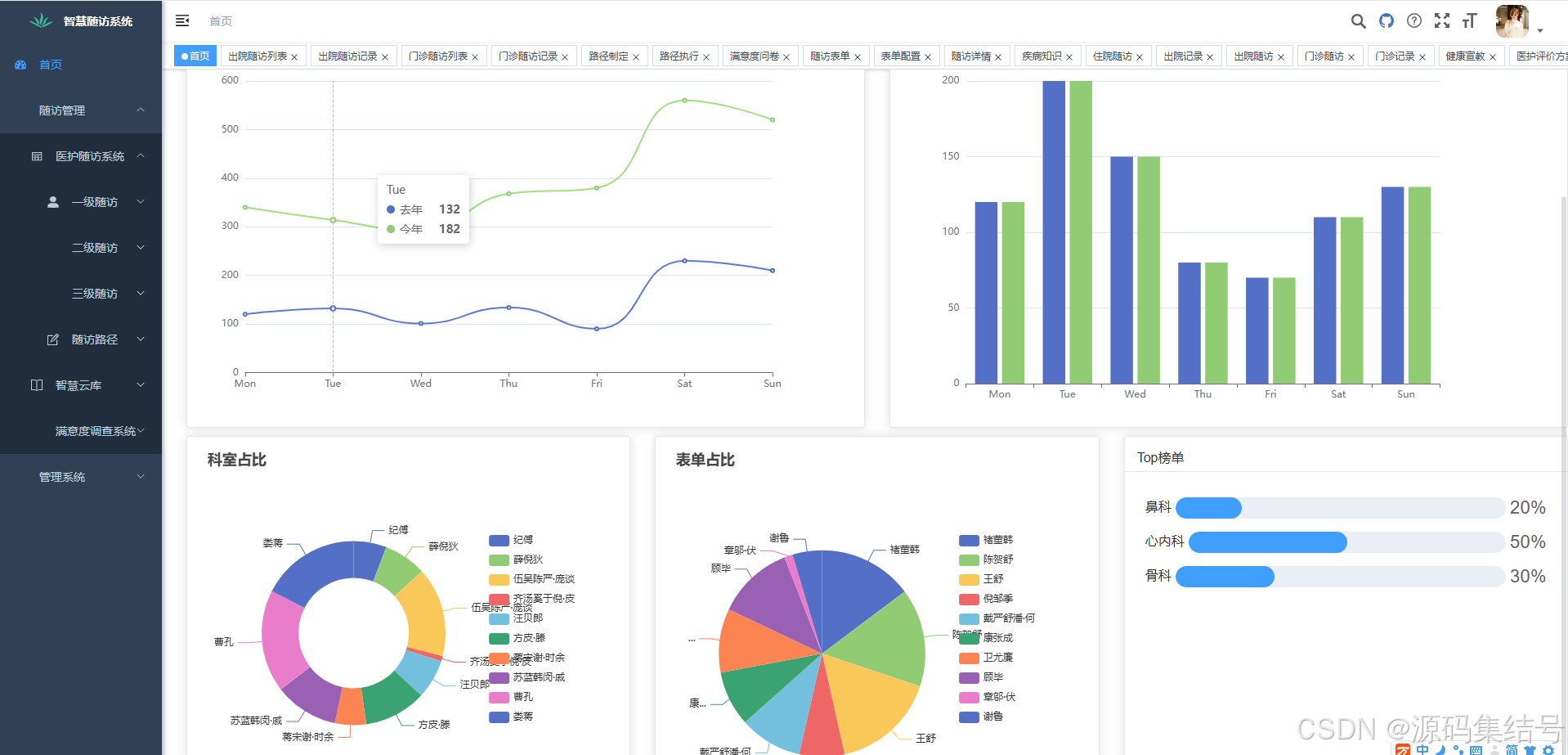Go to 首页 via the breadcrumb link
The width and height of the screenshot is (1568, 755).
(220, 20)
